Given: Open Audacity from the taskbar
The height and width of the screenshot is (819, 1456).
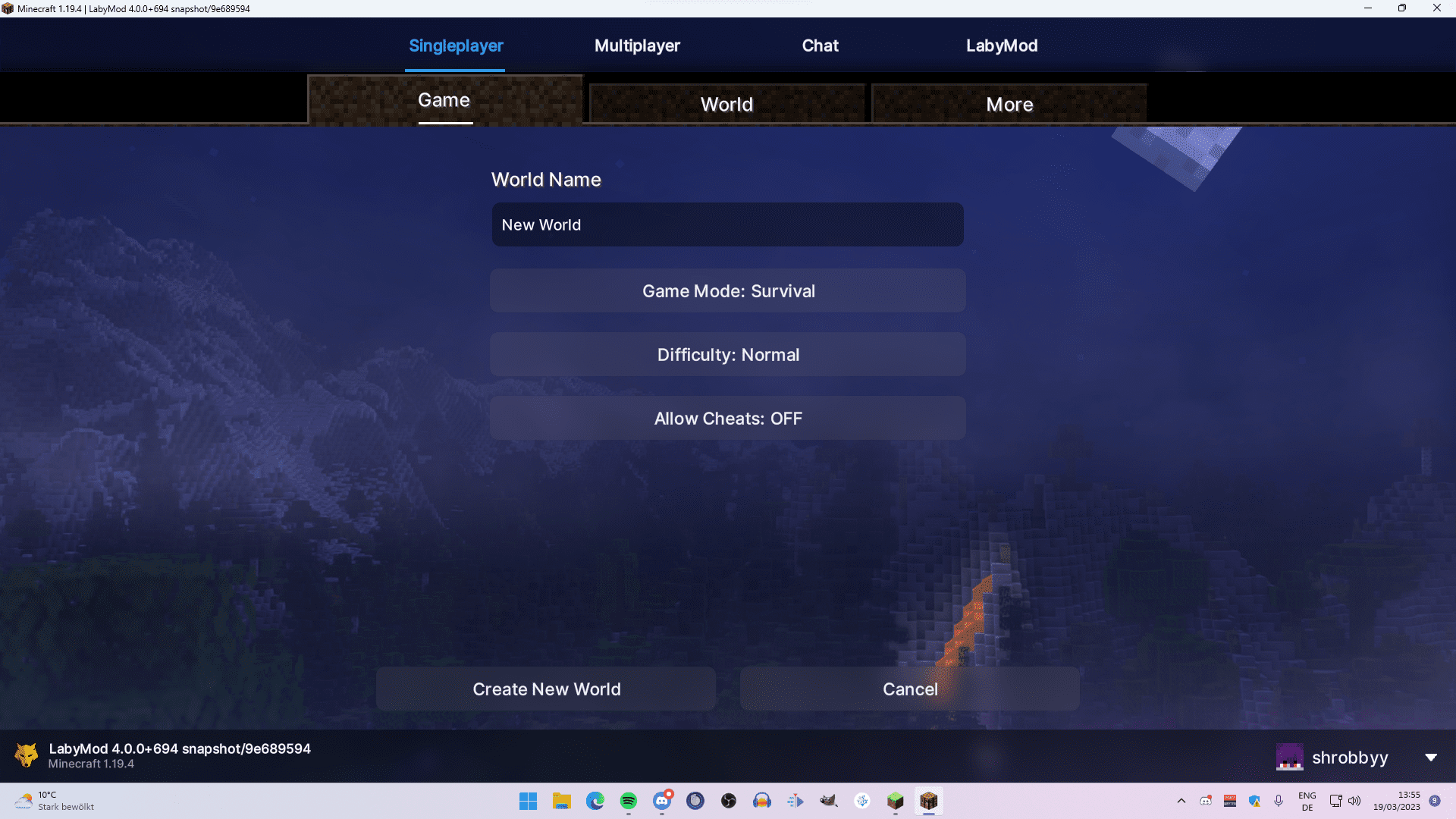Looking at the screenshot, I should (x=762, y=801).
